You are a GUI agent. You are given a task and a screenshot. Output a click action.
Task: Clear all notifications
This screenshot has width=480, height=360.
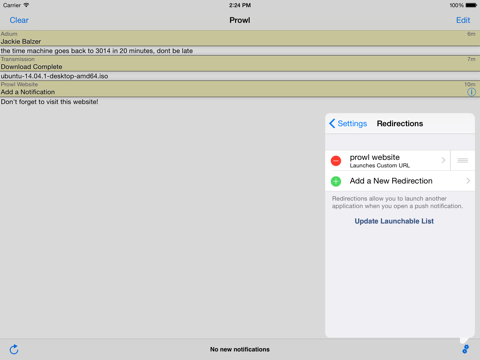click(19, 20)
